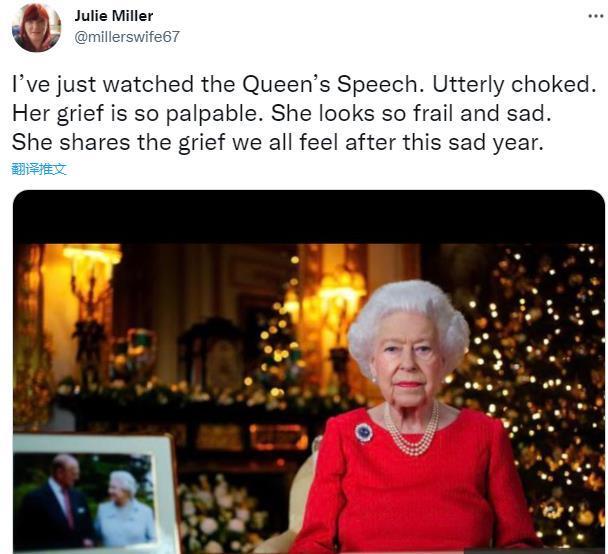Open the @millerswife67 handle link
This screenshot has height=554, width=608.
127,36
